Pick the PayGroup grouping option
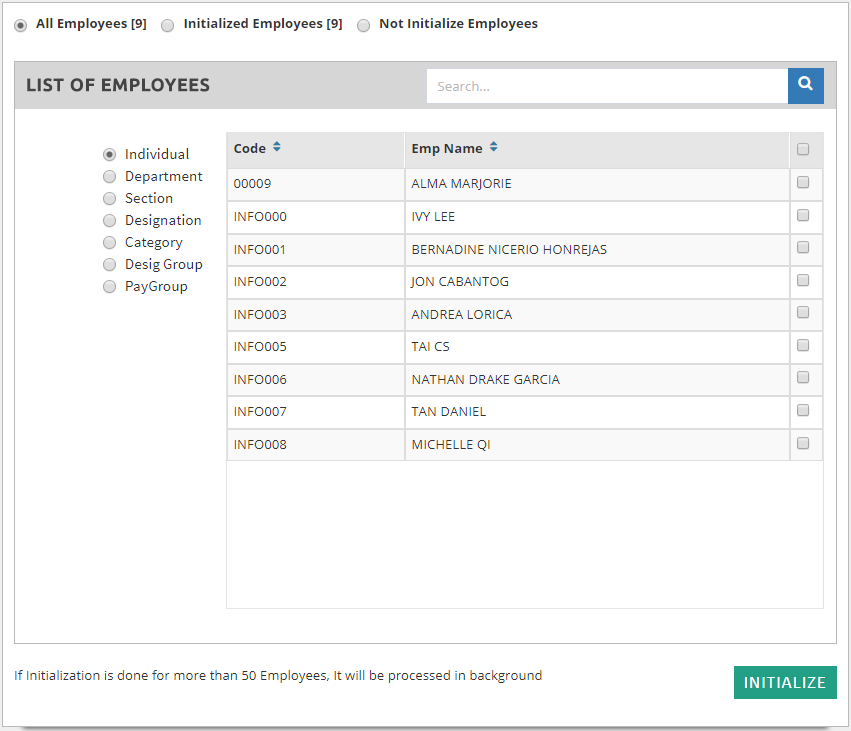Viewport: 851px width, 731px height. 110,287
